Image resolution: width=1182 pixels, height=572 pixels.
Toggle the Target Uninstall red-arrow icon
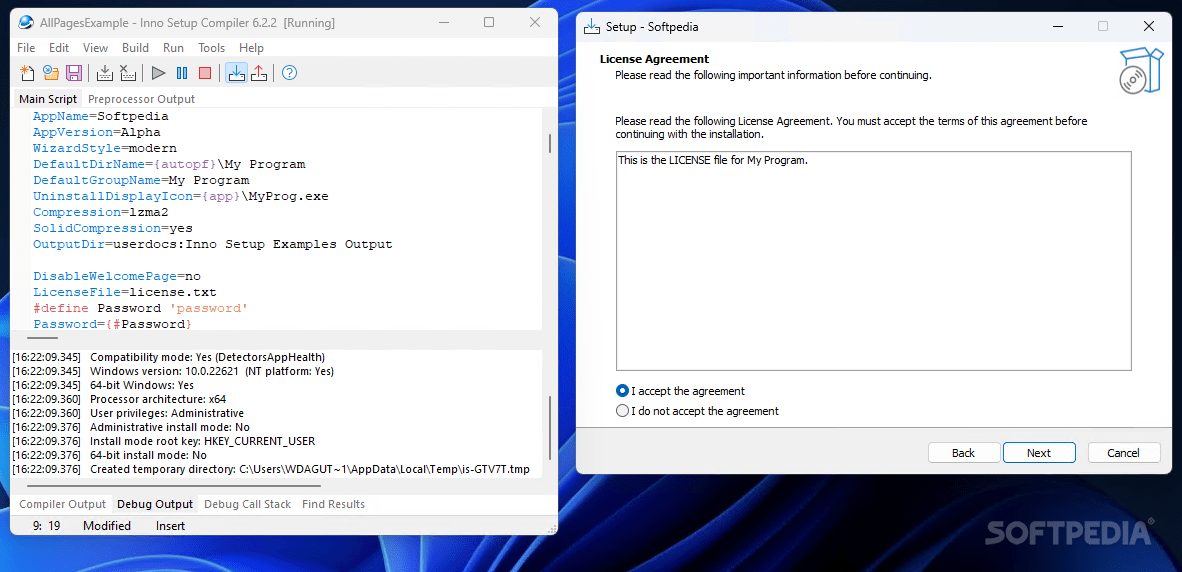259,73
